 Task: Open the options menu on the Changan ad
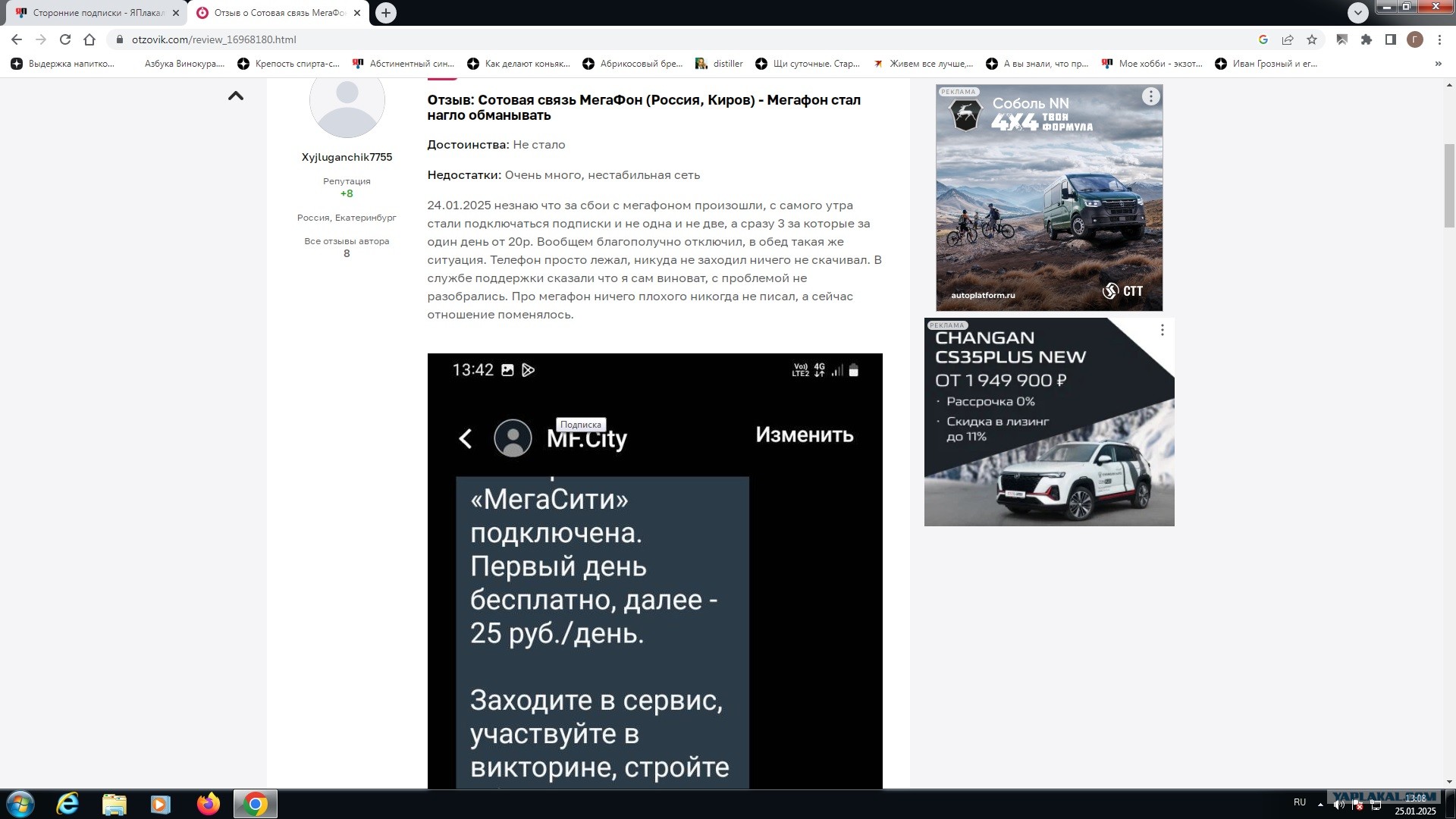tap(1162, 330)
